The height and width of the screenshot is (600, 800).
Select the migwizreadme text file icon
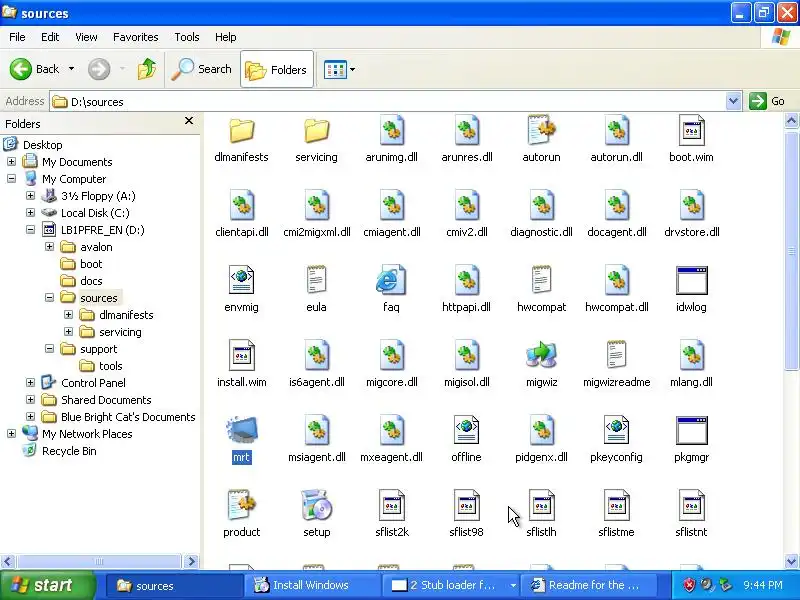point(616,354)
